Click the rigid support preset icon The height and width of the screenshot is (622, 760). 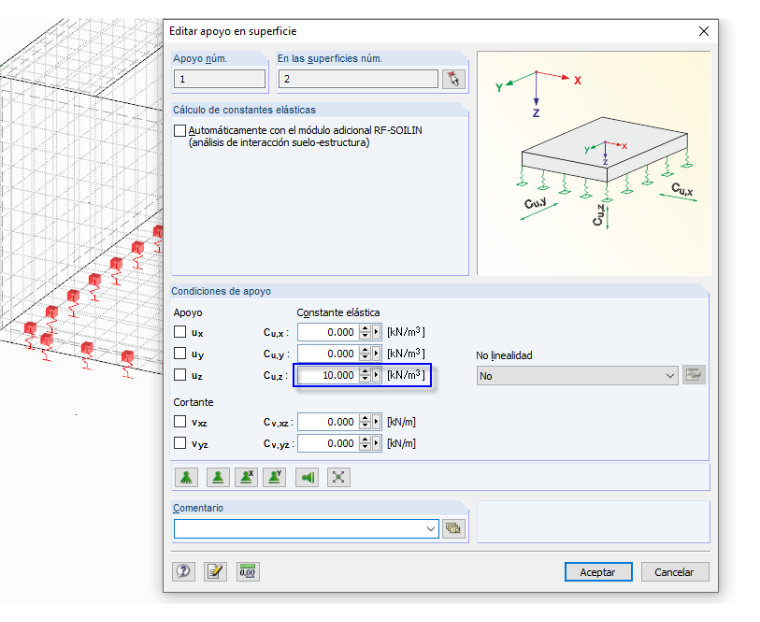tap(186, 478)
